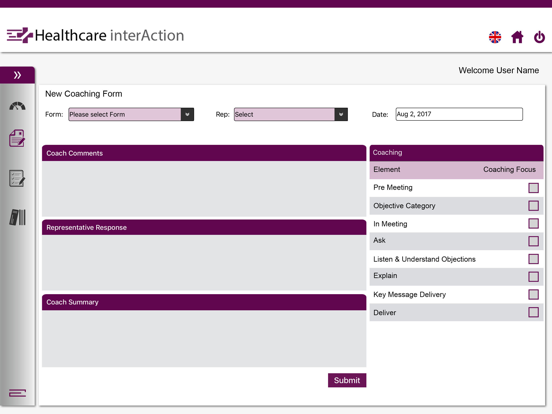Viewport: 552px width, 414px height.
Task: Open the 'Please select Form' dropdown
Action: tap(131, 114)
